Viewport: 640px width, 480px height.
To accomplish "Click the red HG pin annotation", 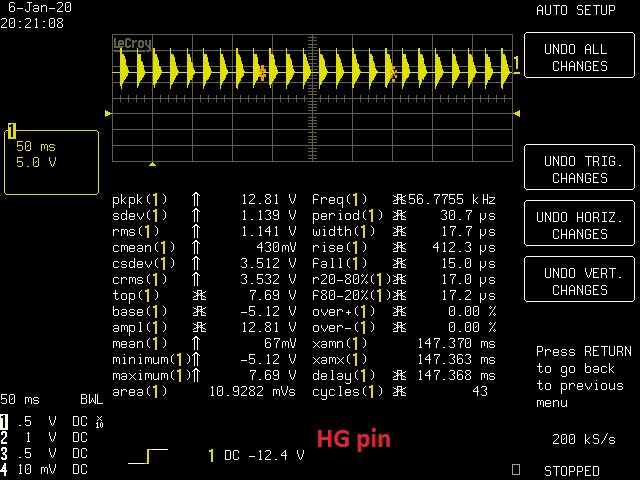I will [x=353, y=440].
